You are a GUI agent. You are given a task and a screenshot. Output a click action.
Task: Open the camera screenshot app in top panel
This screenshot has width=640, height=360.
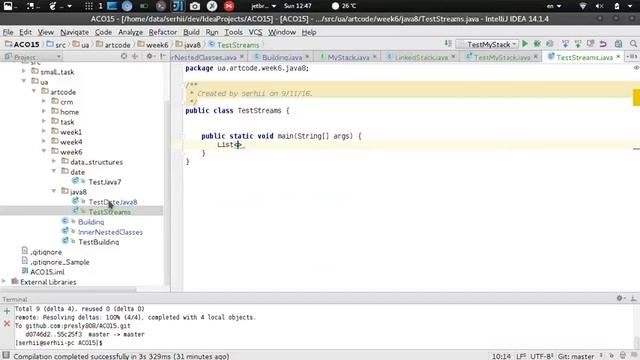point(195,6)
